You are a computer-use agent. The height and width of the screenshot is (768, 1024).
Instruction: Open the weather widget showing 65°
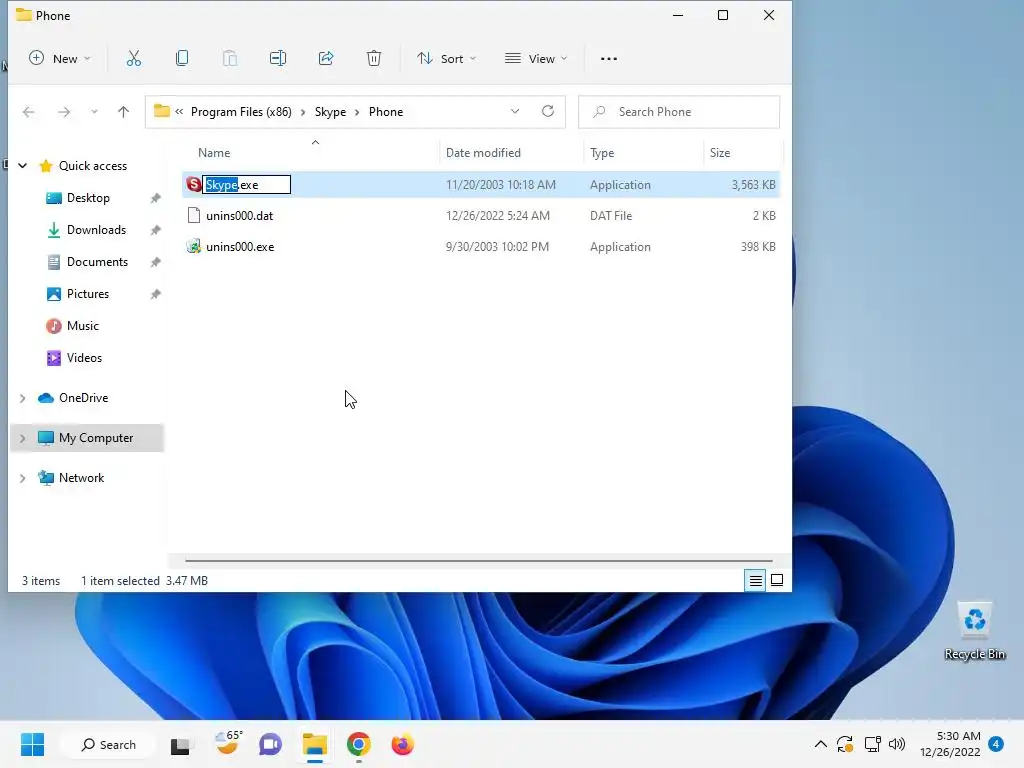(228, 743)
